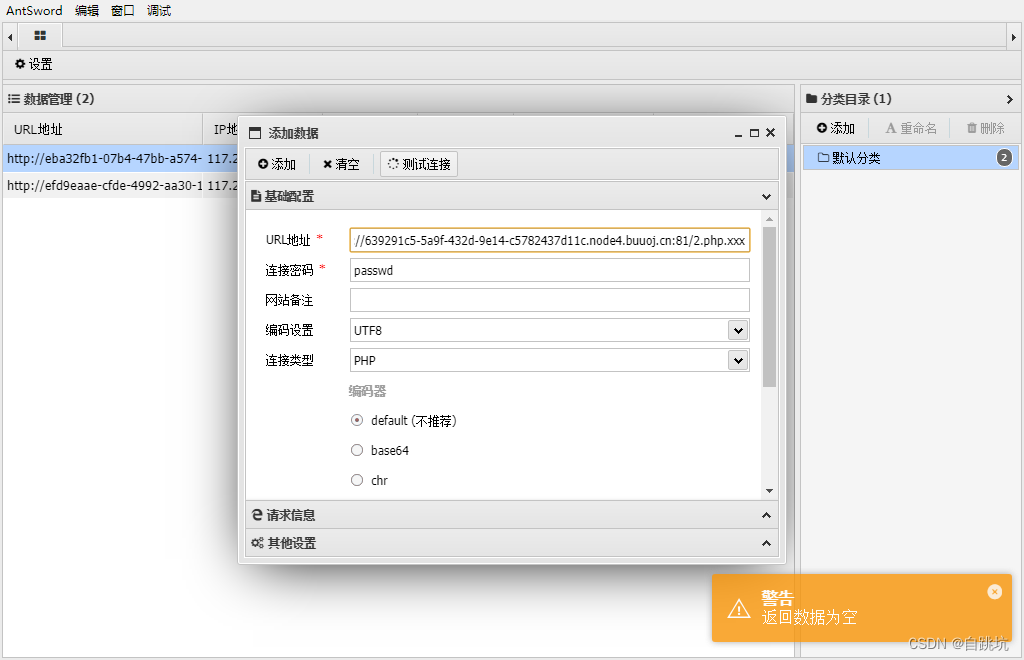Viewport: 1024px width, 660px height.
Task: Select the home grid tab
Action: point(40,36)
